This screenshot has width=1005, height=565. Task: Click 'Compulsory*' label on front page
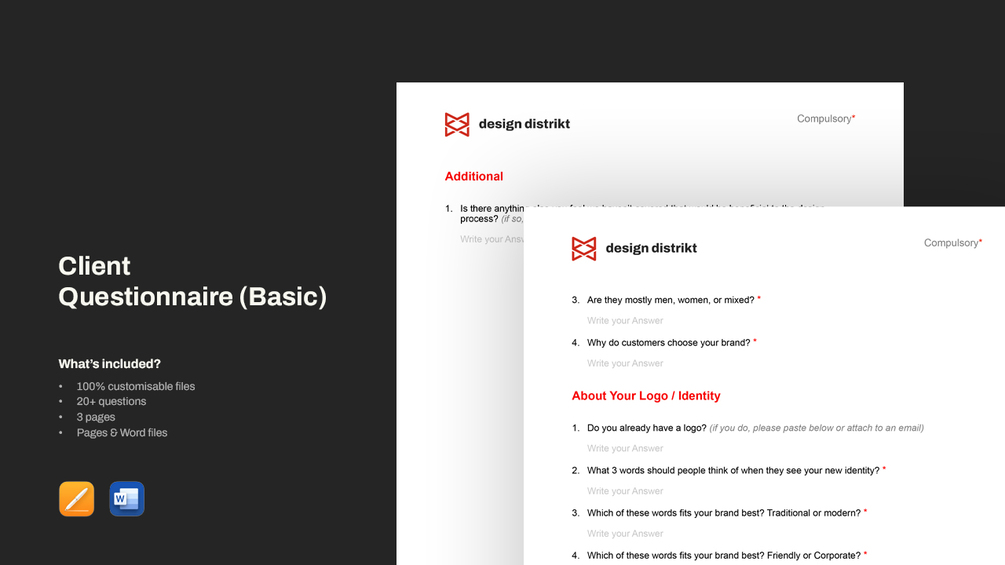click(953, 243)
